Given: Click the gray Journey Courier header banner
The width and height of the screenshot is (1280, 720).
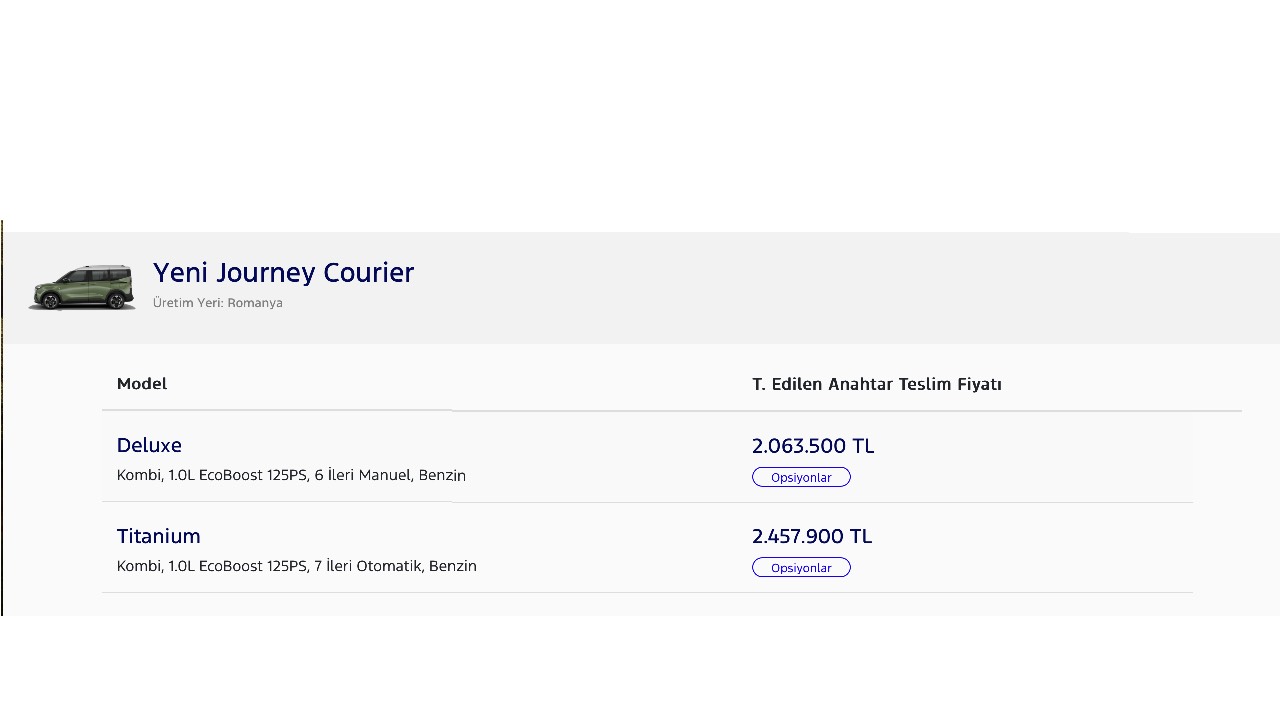Looking at the screenshot, I should [x=641, y=288].
